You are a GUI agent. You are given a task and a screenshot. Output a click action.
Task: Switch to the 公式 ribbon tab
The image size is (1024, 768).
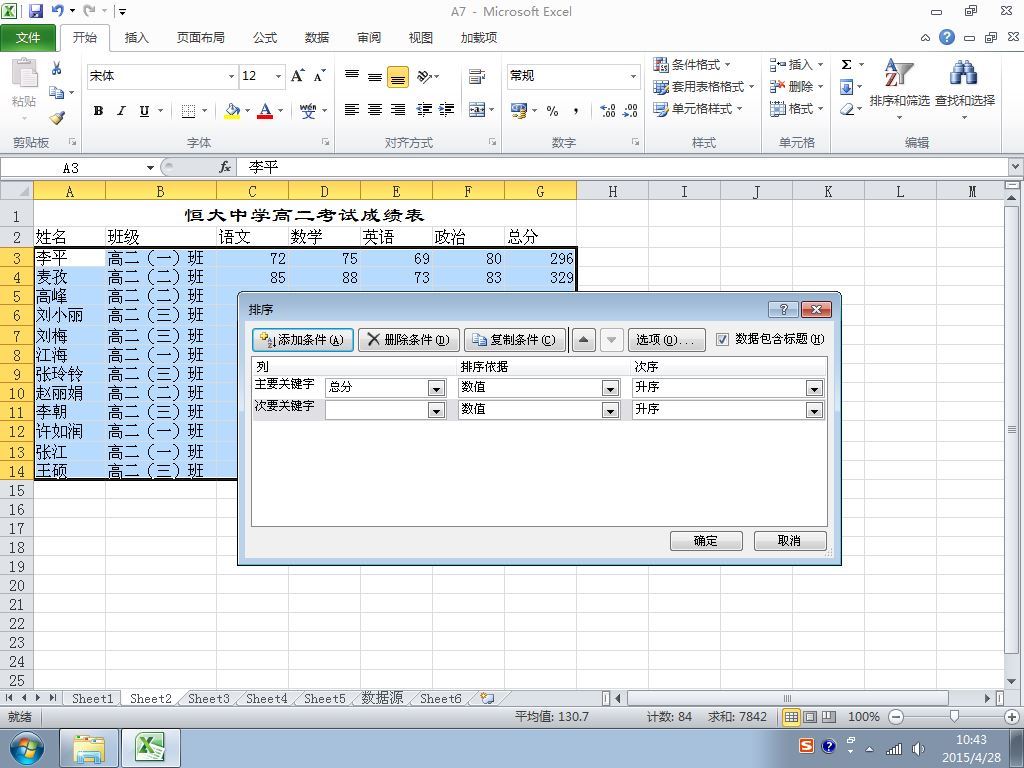point(264,38)
